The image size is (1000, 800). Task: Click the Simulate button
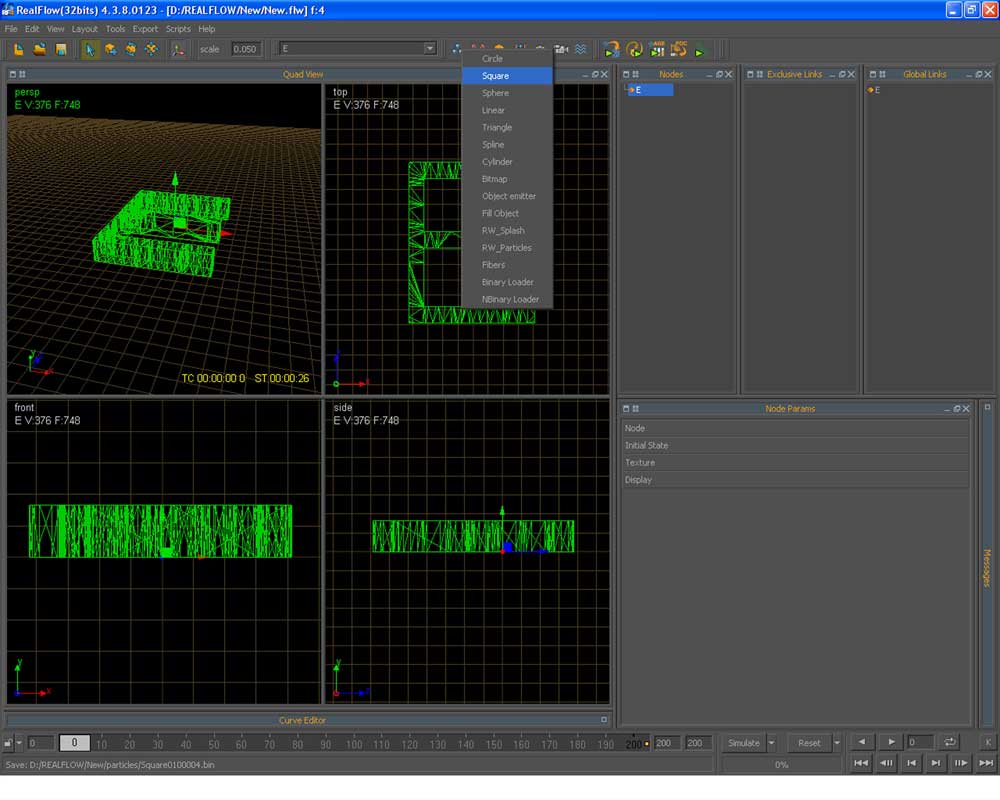click(x=743, y=743)
